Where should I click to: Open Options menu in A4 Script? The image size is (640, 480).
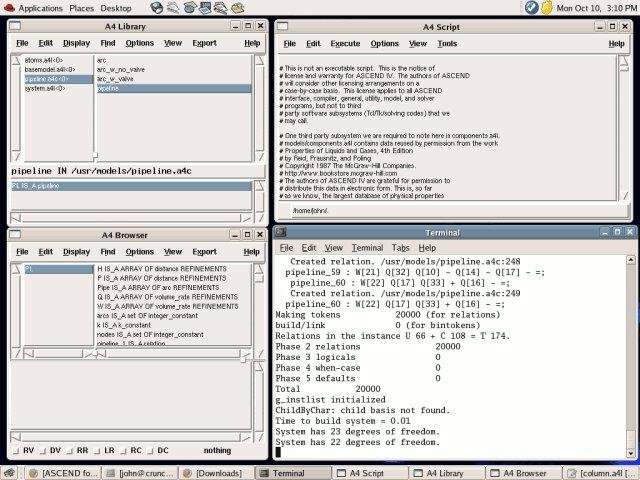tap(384, 43)
